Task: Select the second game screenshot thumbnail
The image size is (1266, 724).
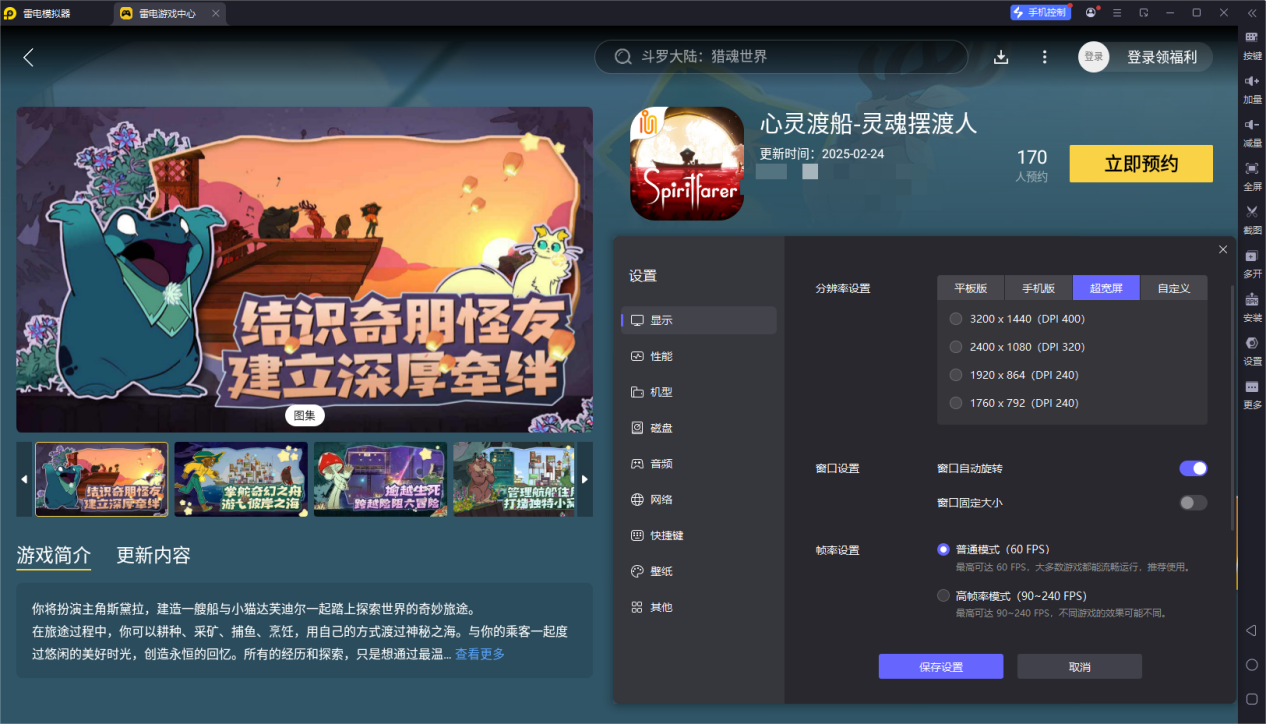Action: click(240, 479)
